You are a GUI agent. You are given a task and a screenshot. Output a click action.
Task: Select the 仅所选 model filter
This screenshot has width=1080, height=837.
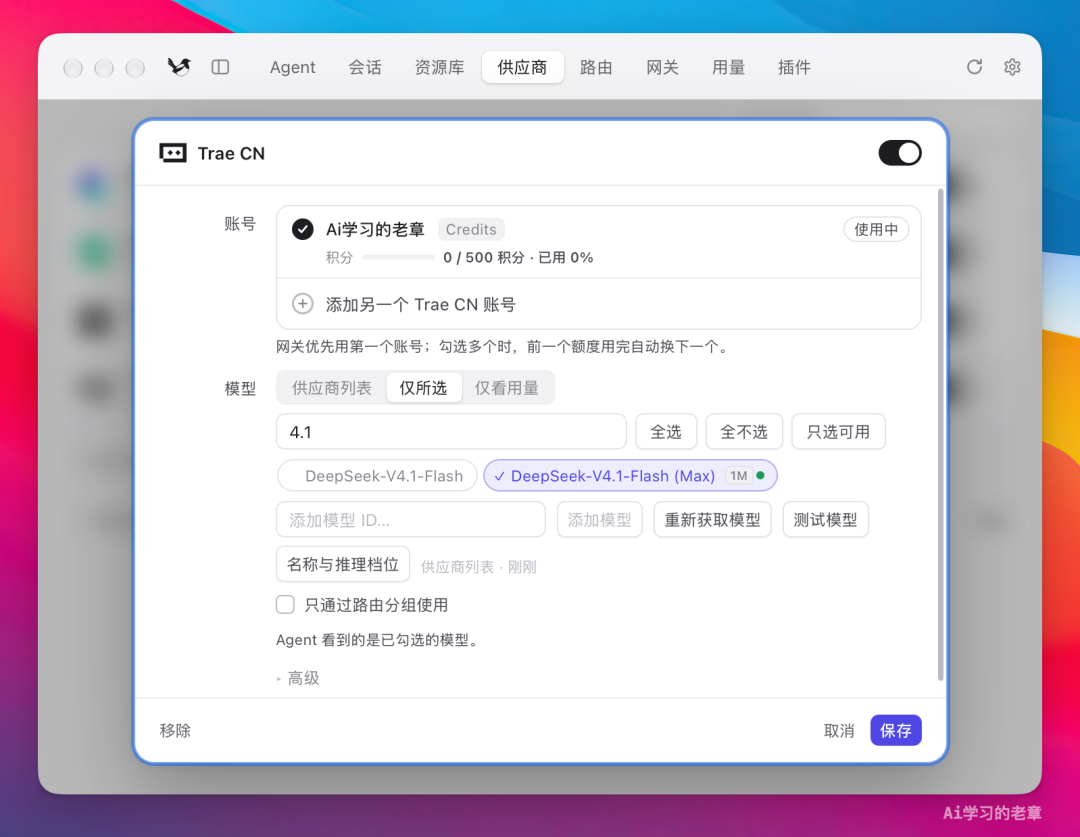(424, 388)
